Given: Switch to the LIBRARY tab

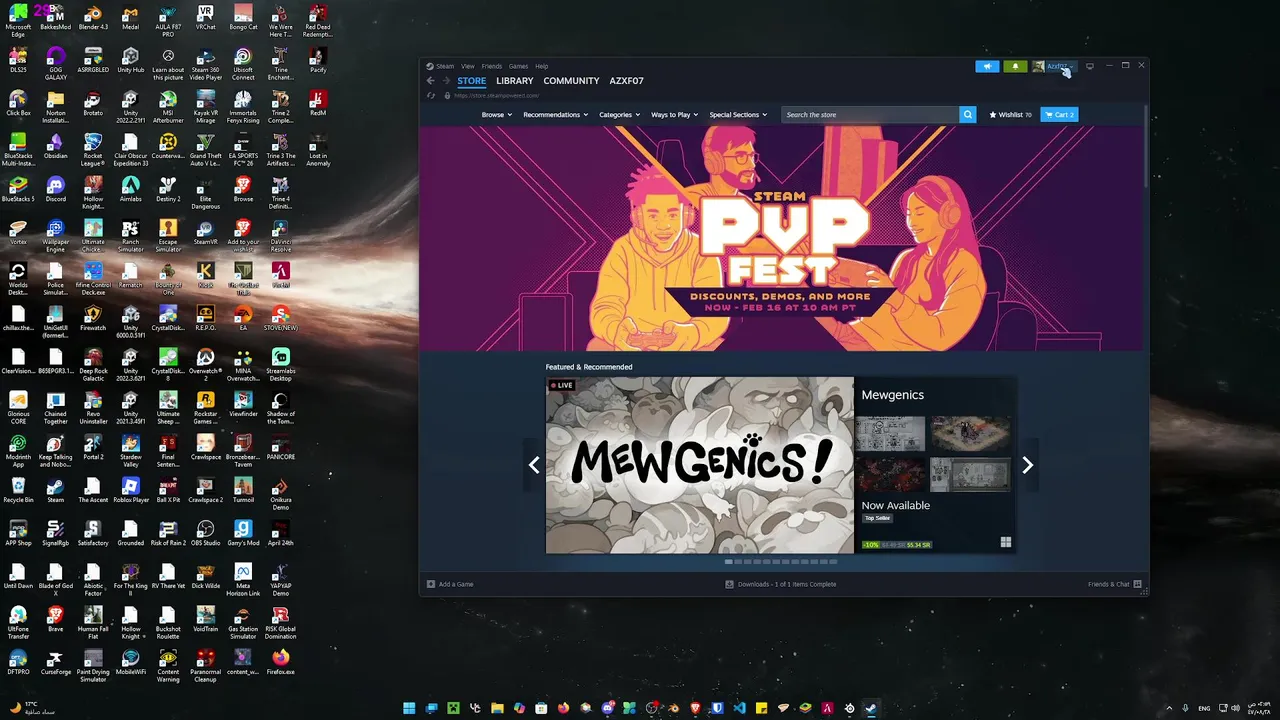Looking at the screenshot, I should (515, 81).
